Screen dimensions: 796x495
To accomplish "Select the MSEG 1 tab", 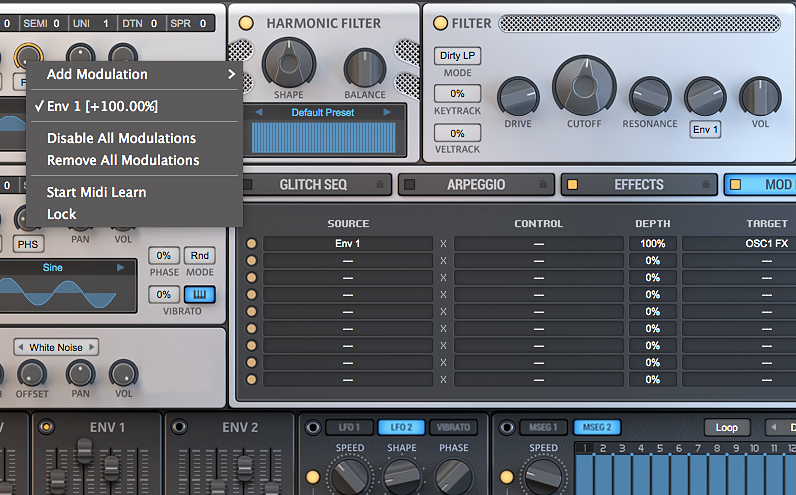I will [543, 427].
